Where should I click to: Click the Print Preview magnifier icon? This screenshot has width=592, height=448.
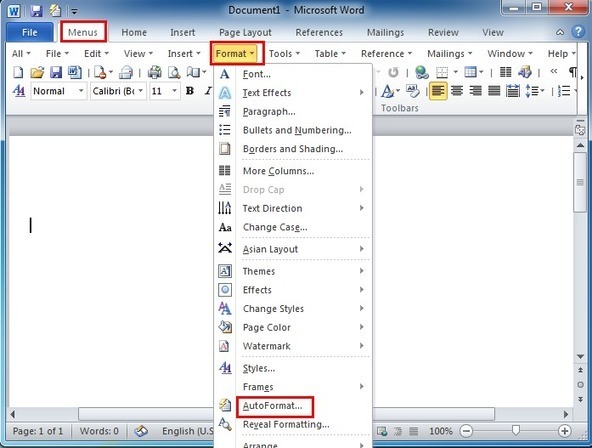(174, 72)
